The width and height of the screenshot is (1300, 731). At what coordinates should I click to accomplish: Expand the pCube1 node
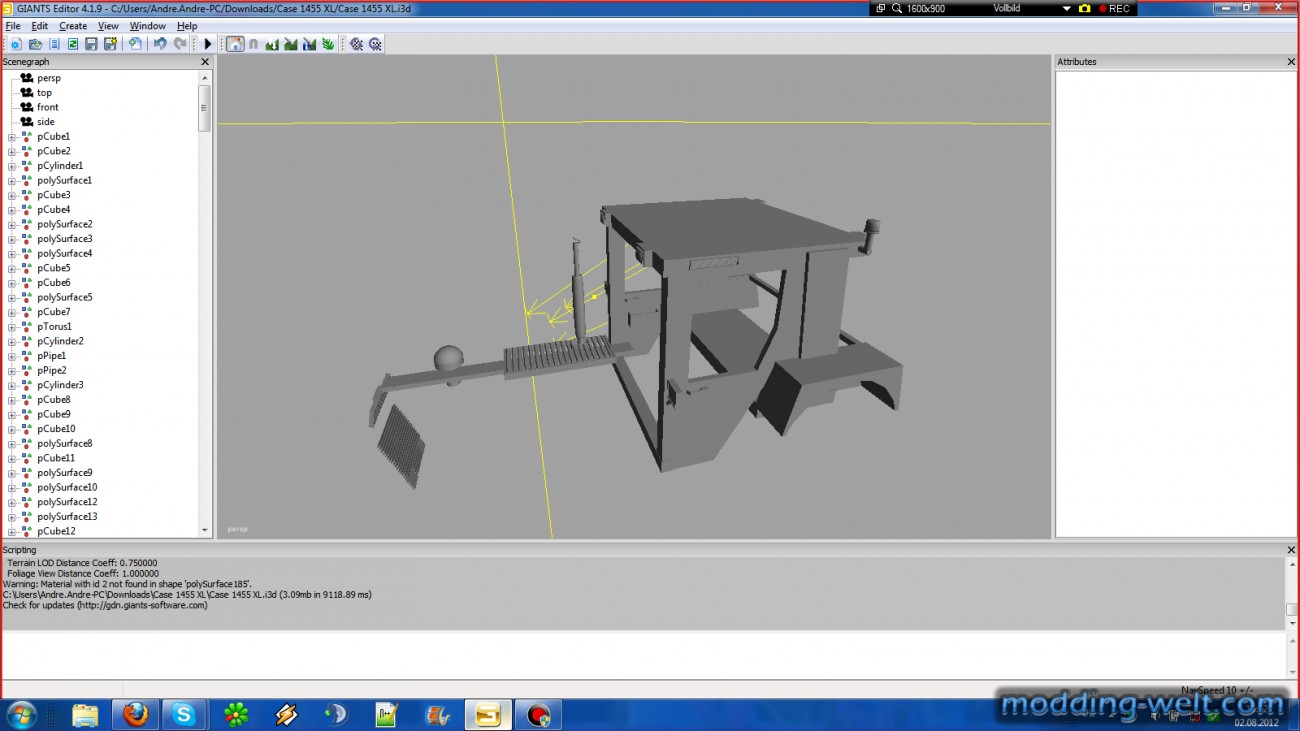12,137
